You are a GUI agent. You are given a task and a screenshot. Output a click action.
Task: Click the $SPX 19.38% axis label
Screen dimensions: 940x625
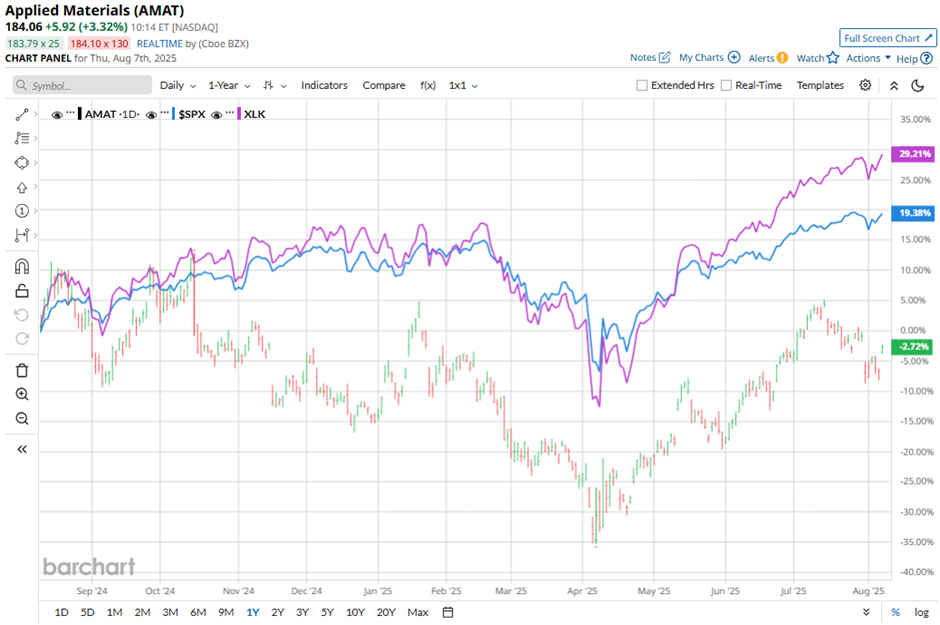[x=913, y=213]
